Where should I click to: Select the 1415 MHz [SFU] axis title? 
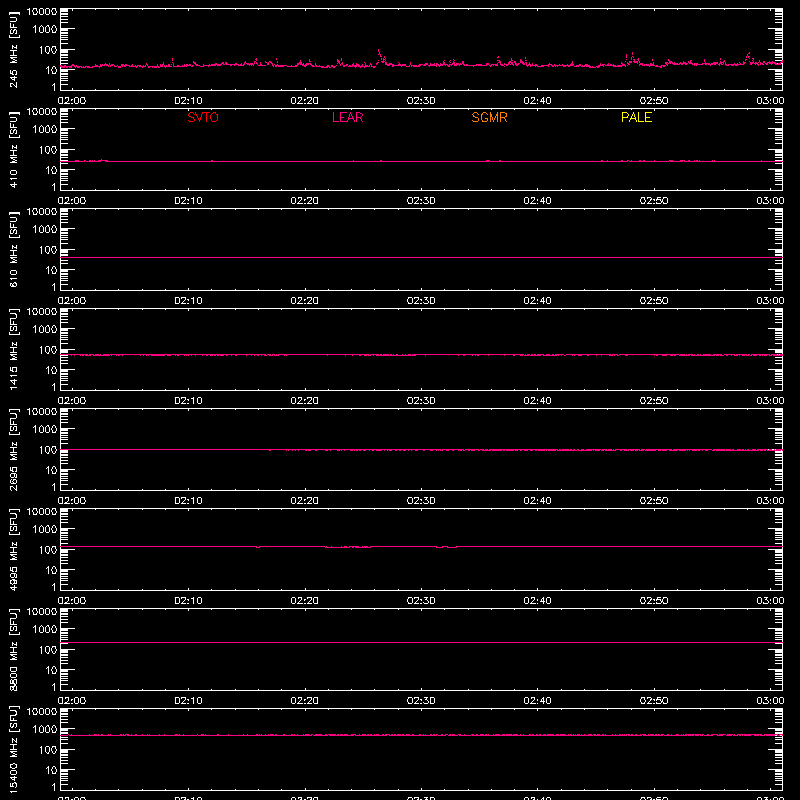coord(14,349)
